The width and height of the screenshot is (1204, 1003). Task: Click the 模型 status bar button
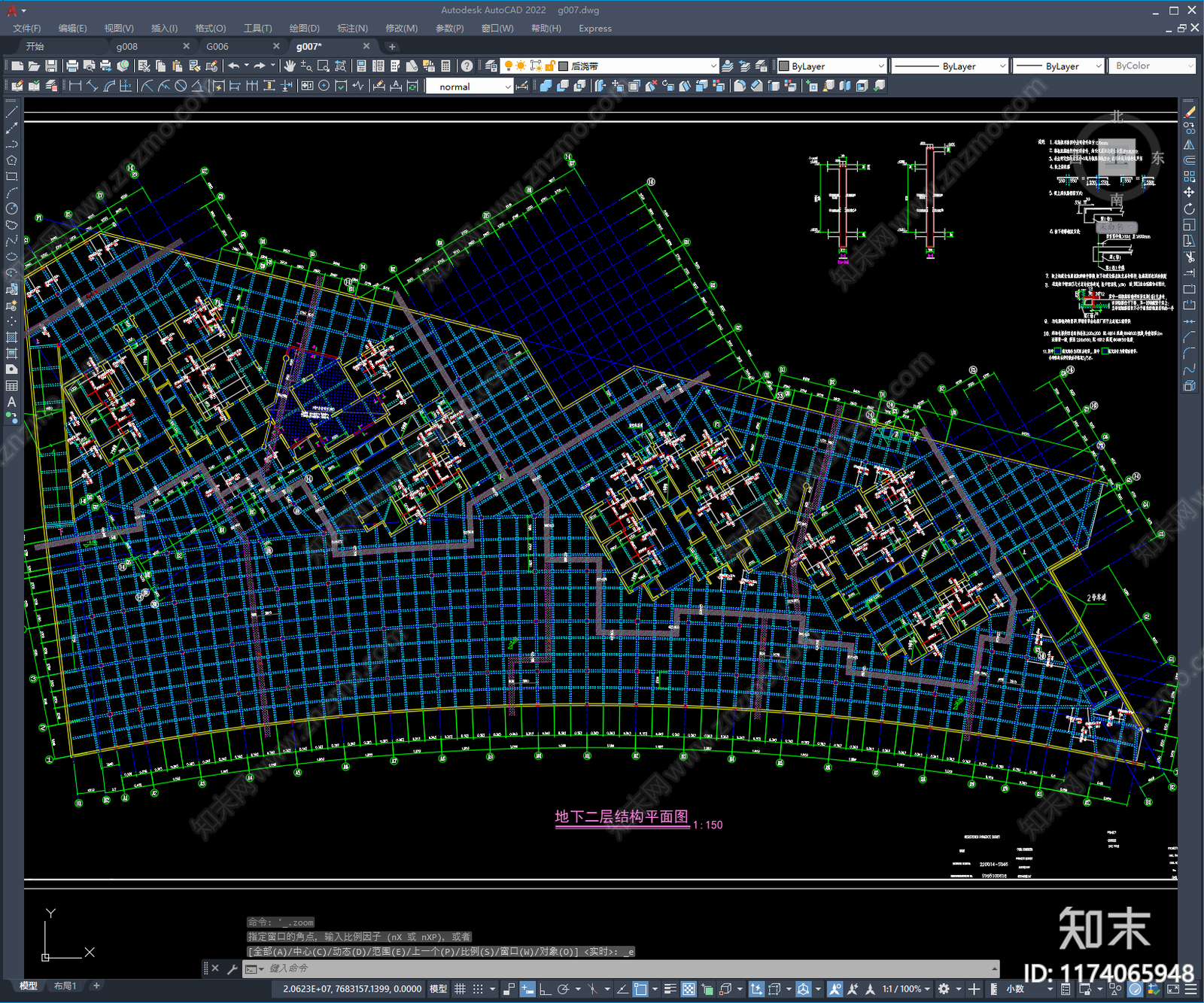(x=438, y=989)
